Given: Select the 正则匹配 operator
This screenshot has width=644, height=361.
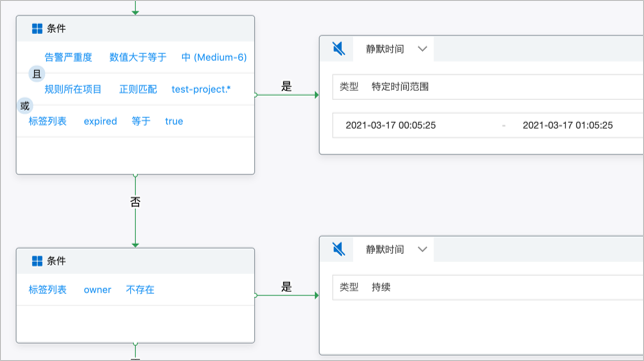Looking at the screenshot, I should tap(138, 89).
